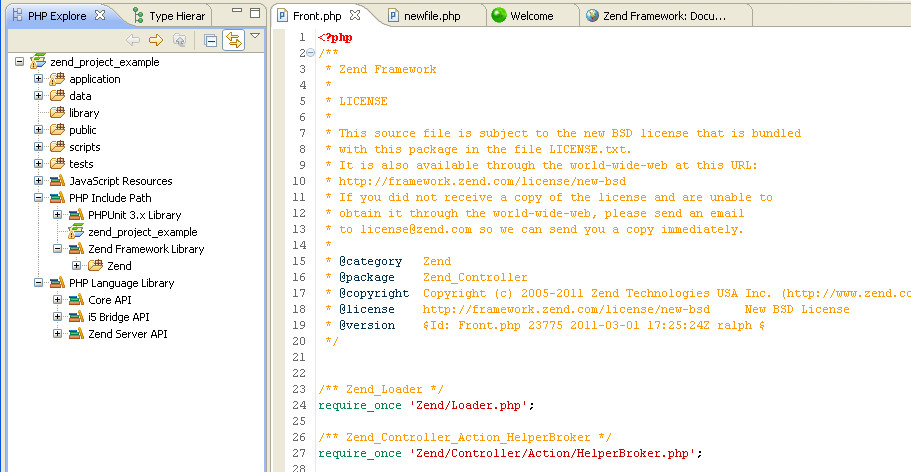911x472 pixels.
Task: Close the Front.php editor tab
Action: pos(354,15)
